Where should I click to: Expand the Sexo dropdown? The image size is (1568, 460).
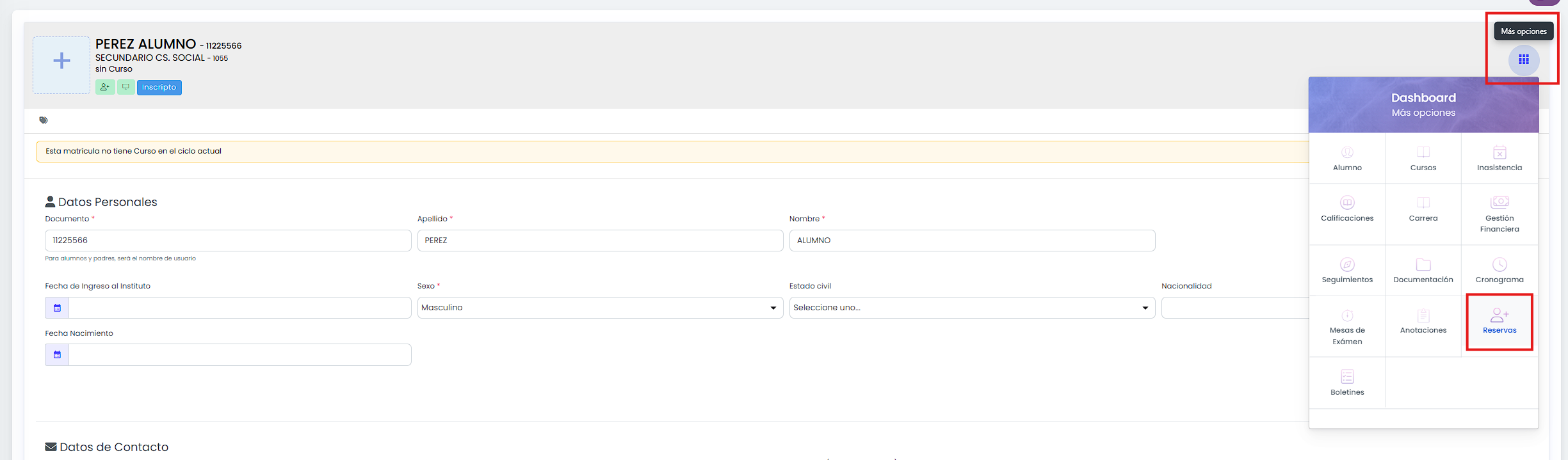point(600,308)
